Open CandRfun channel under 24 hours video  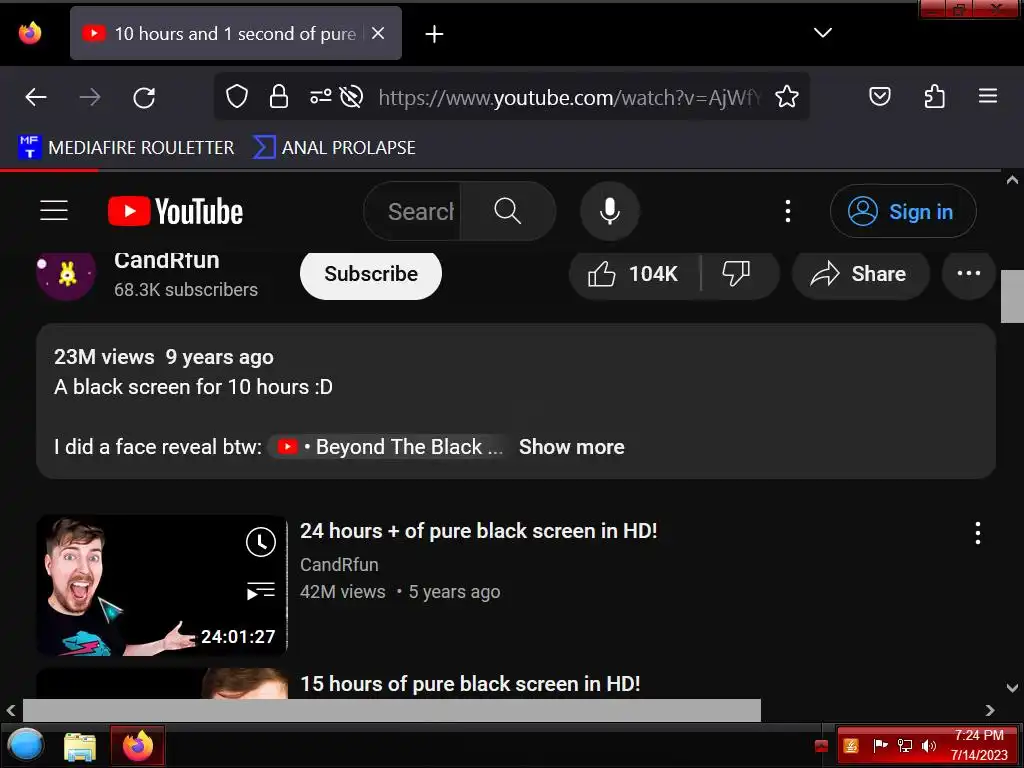pos(339,564)
